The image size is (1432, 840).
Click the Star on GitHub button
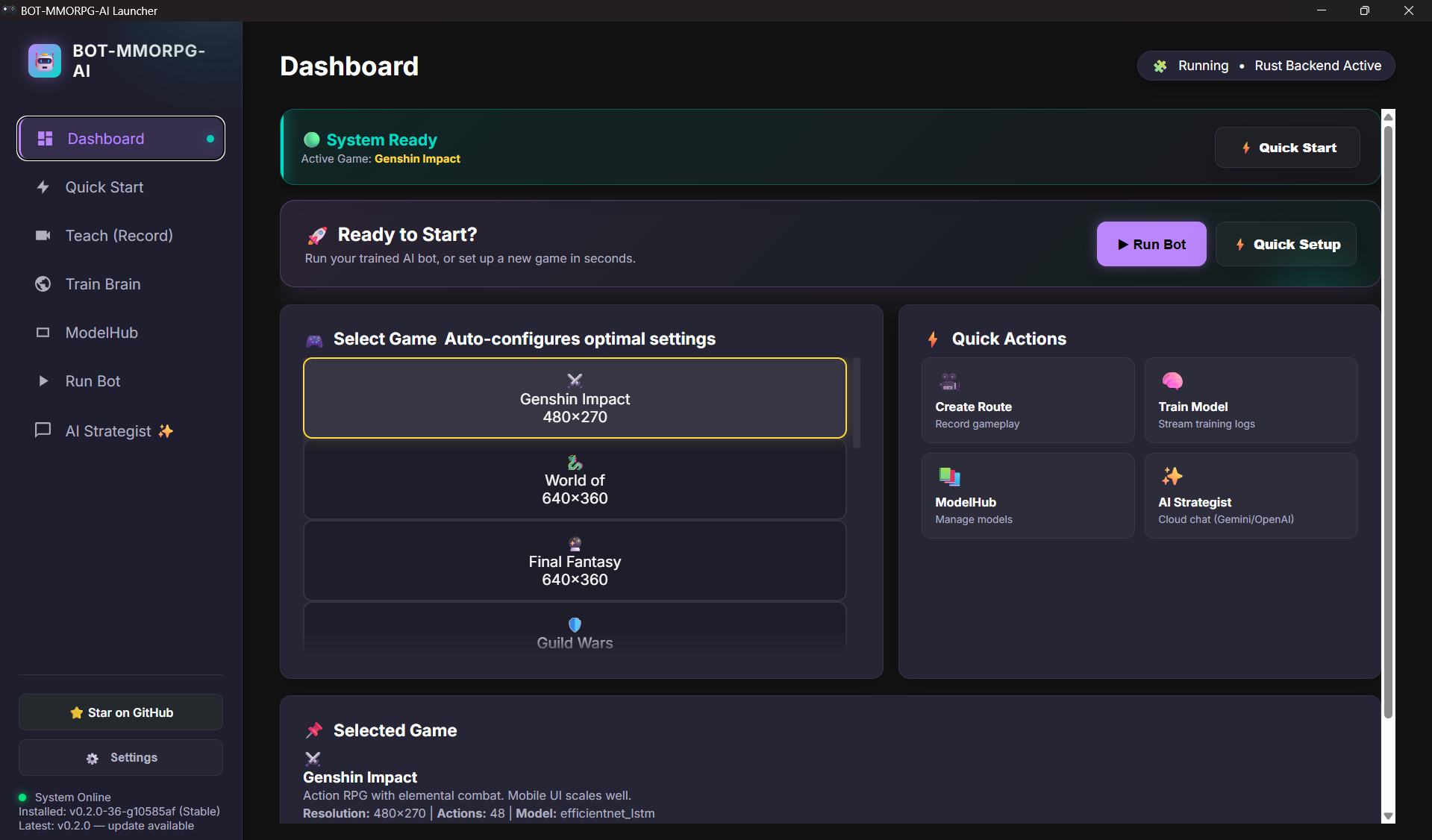point(121,712)
